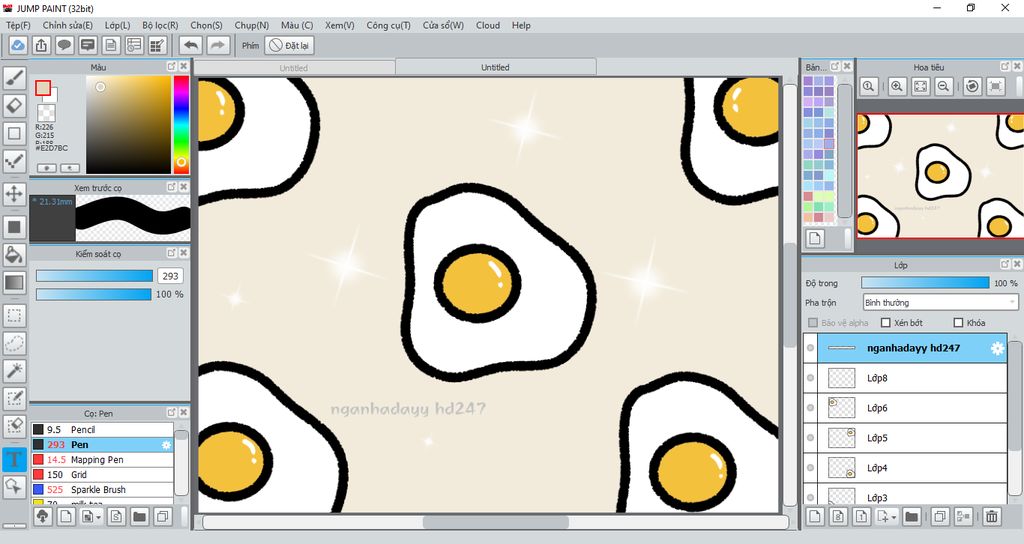1024x544 pixels.
Task: Select the Mapping Pen brush
Action: point(103,460)
